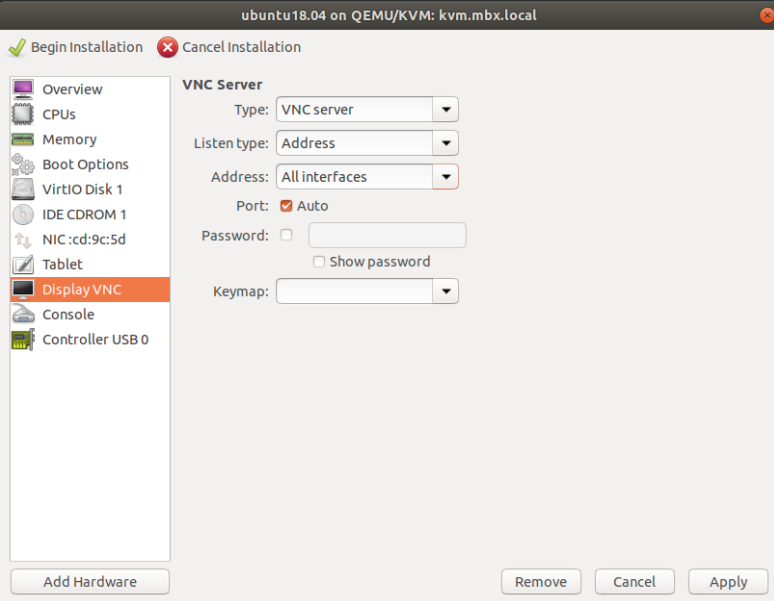
Task: Expand the Address dropdown arrow
Action: [x=446, y=177]
